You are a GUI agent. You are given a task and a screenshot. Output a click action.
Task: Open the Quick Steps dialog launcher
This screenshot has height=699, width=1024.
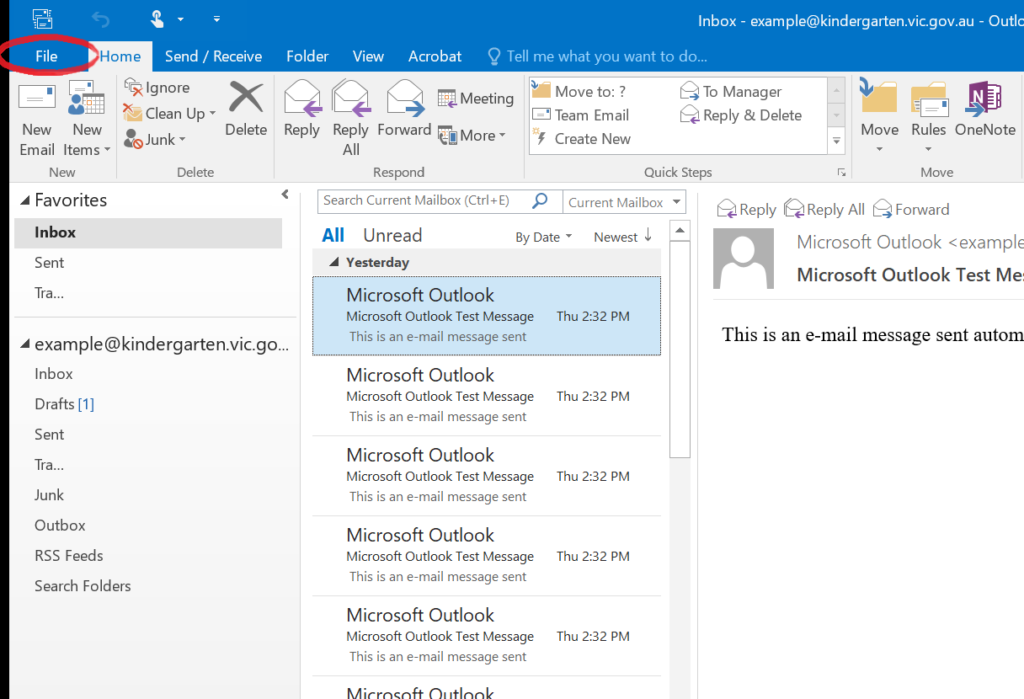click(x=842, y=172)
